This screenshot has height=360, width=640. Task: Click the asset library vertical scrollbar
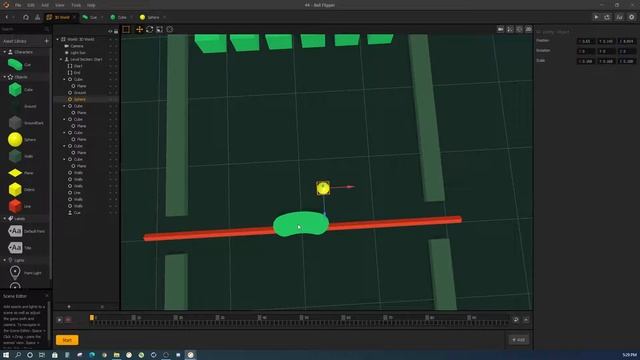tap(50, 163)
